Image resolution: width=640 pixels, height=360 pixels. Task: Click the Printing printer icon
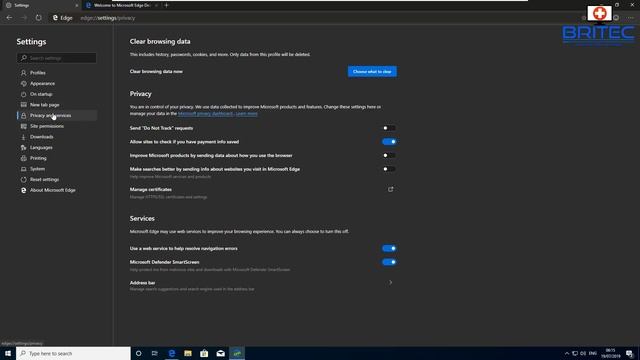click(24, 158)
